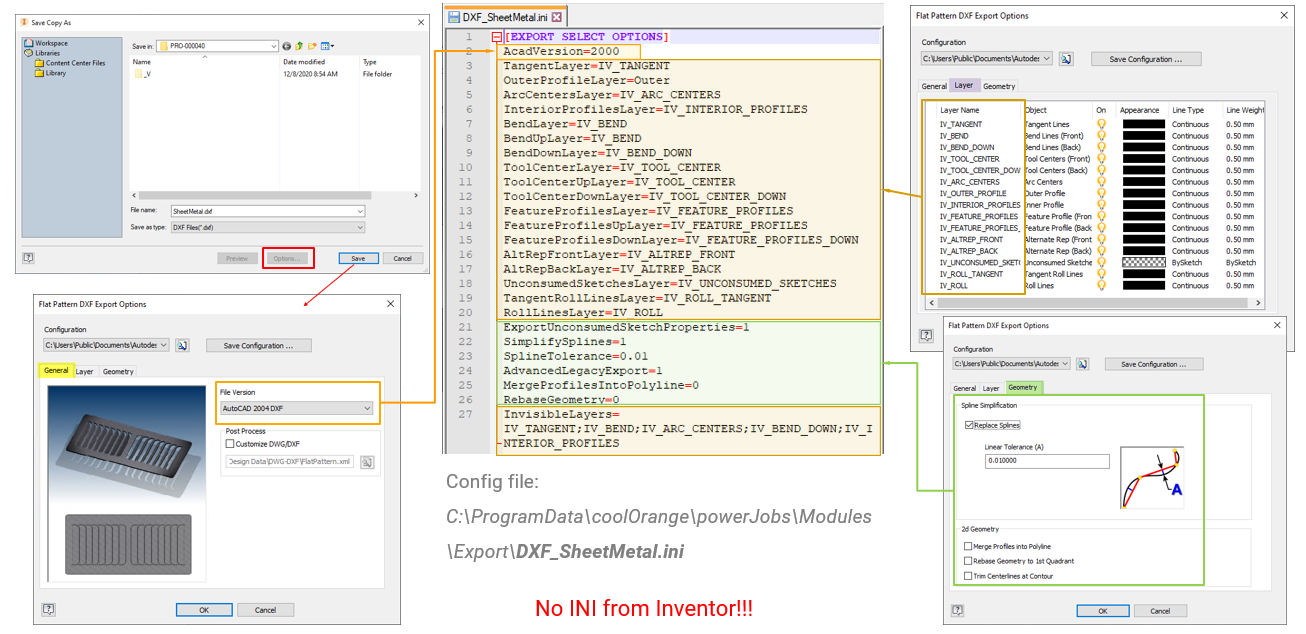Image resolution: width=1306 pixels, height=634 pixels.
Task: Click Cancel in Save Copy As dialog
Action: (402, 258)
